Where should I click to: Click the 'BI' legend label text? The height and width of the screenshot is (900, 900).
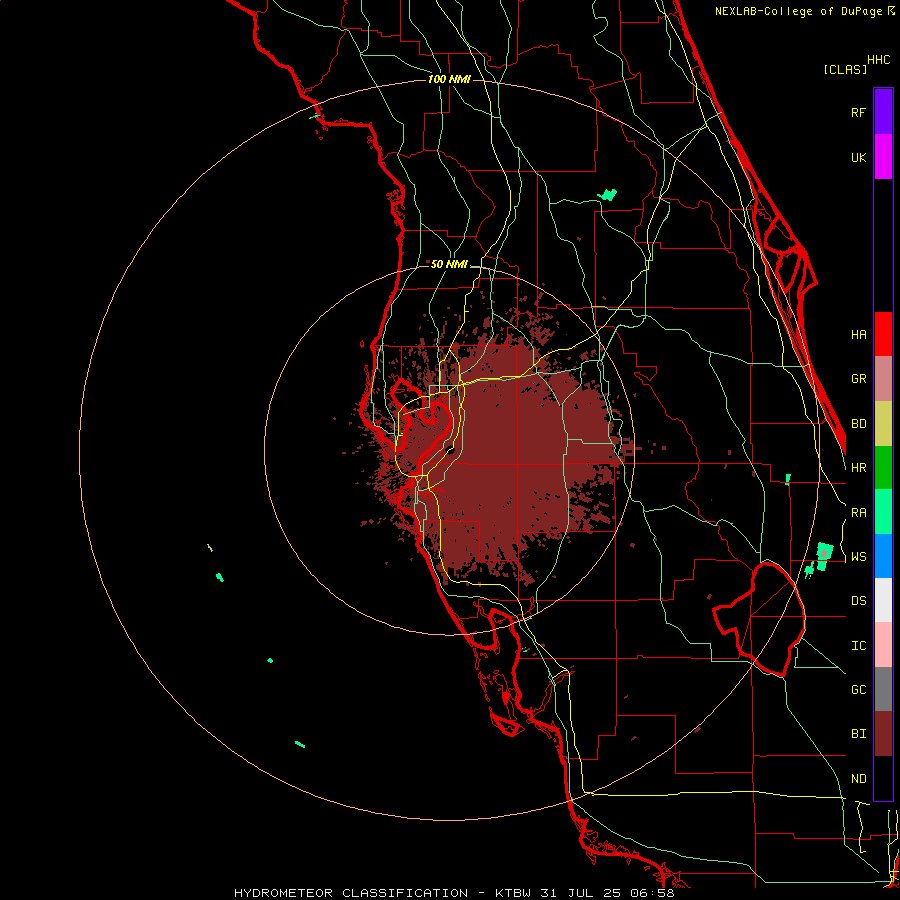858,734
